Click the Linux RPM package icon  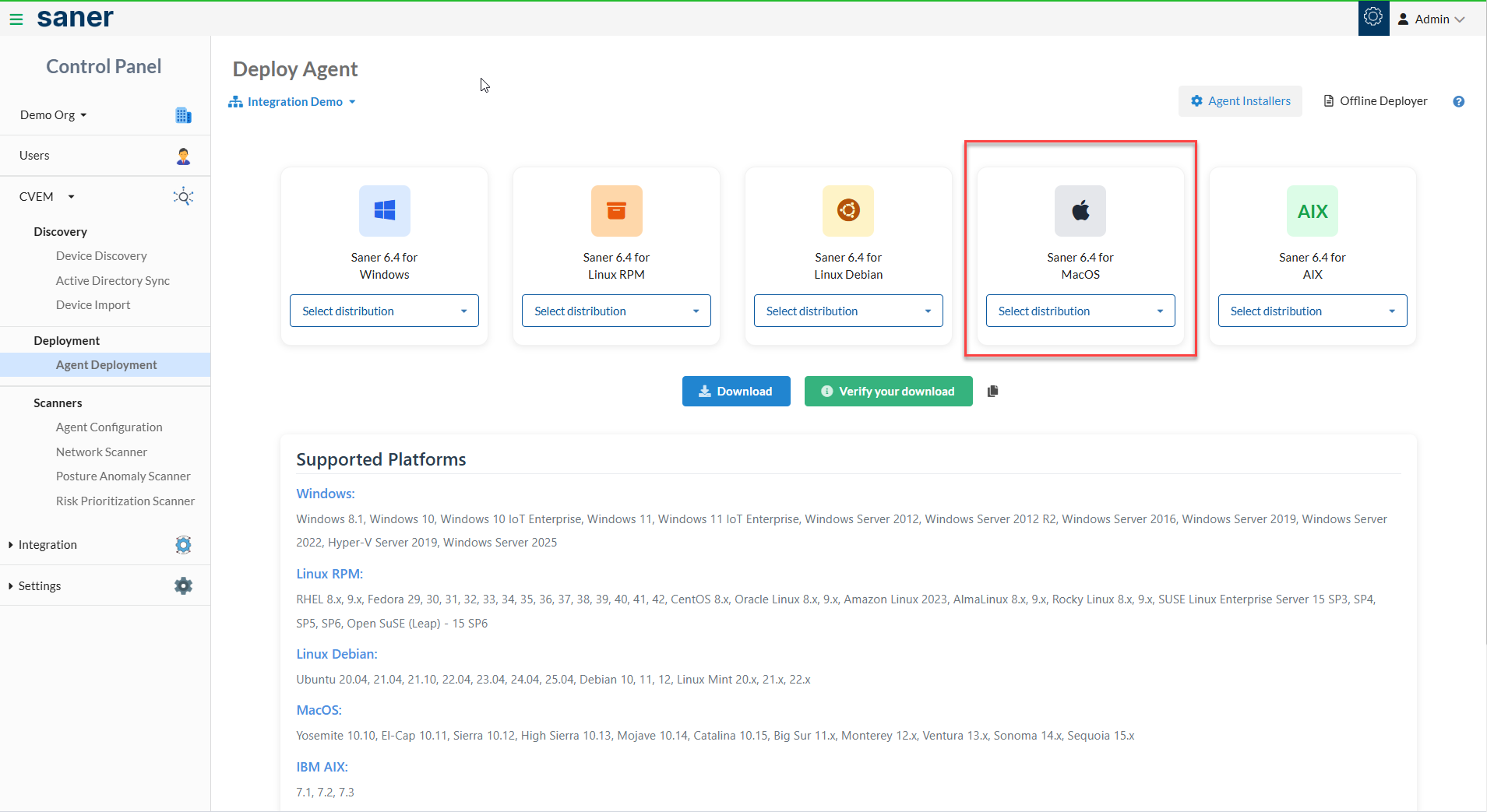[617, 211]
